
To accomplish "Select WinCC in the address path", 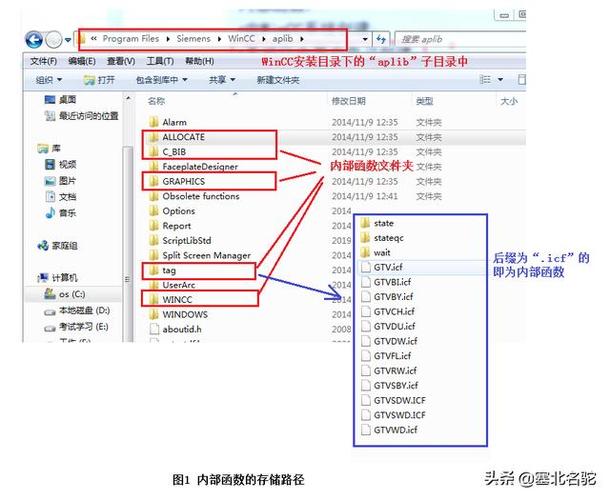I will coord(242,39).
